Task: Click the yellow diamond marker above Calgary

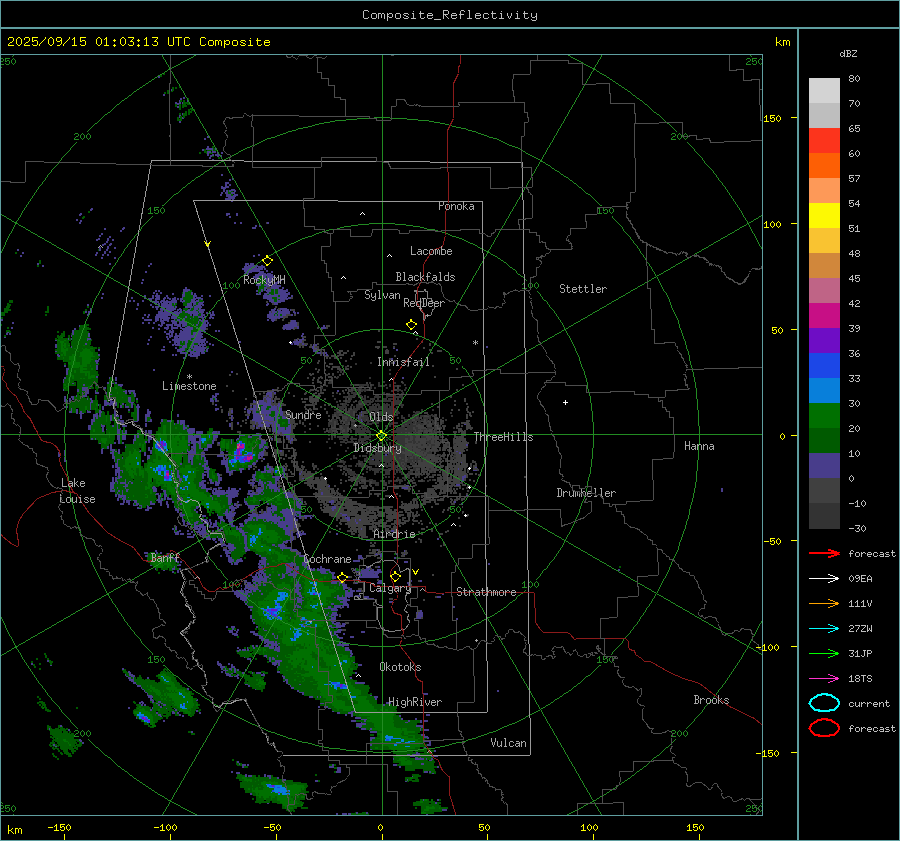Action: tap(395, 576)
